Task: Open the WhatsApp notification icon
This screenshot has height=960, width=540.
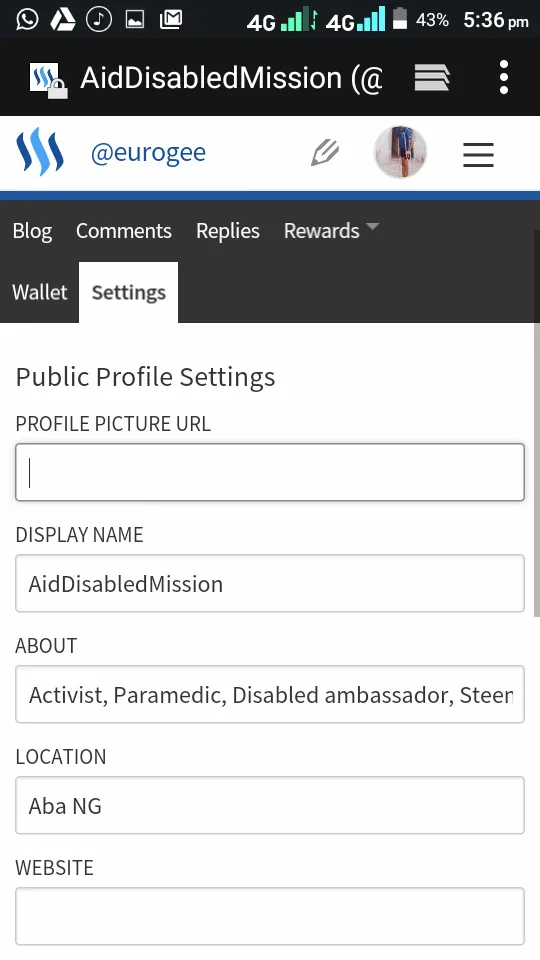Action: (x=27, y=20)
